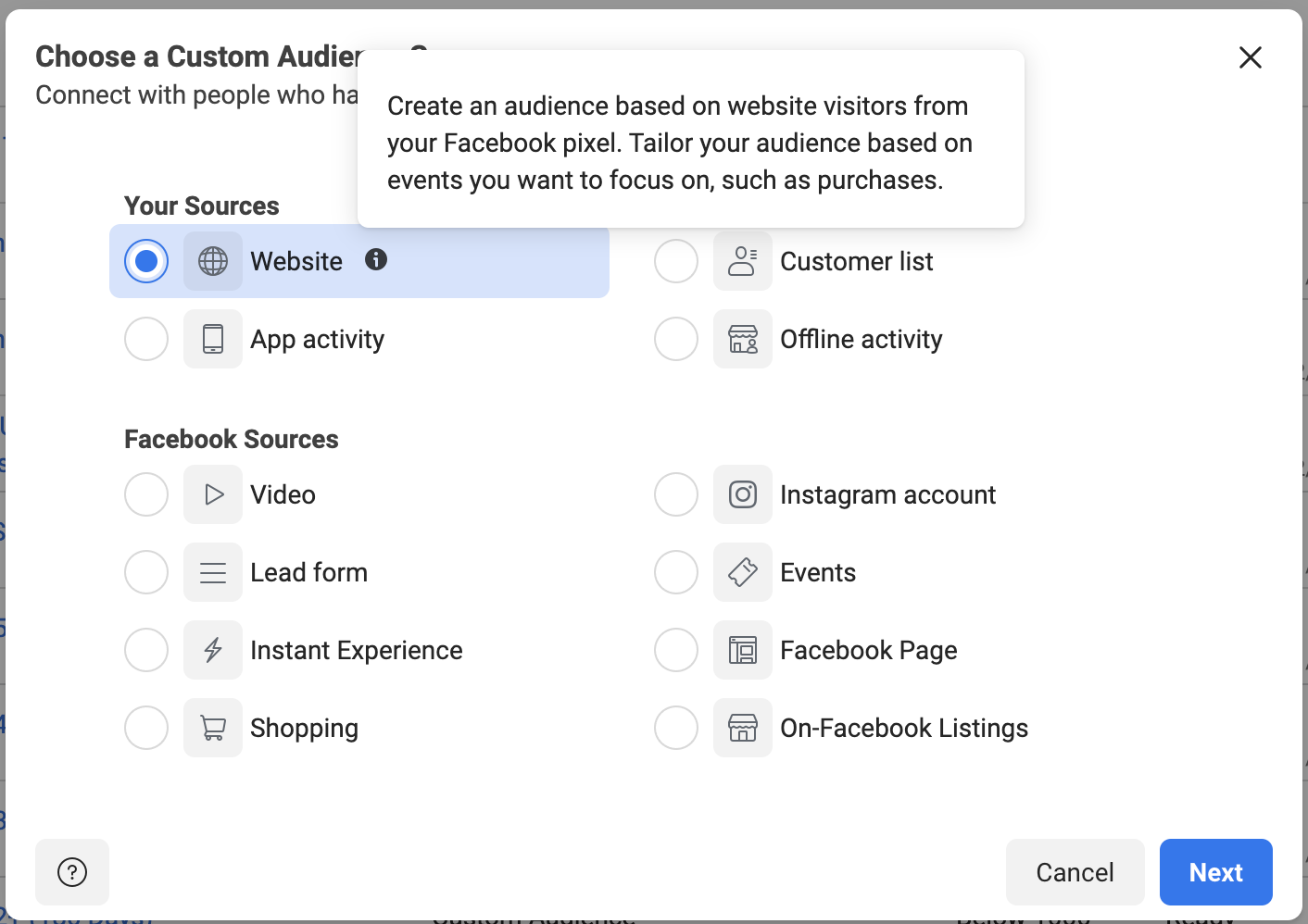Viewport: 1308px width, 924px height.
Task: Click the Facebook Page label
Action: click(869, 651)
